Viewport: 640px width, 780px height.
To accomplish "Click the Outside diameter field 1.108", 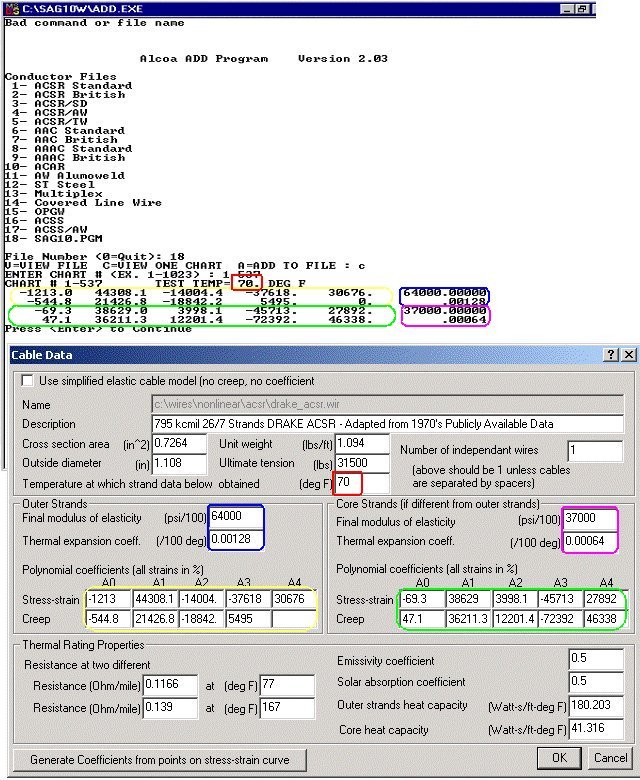I will coord(179,463).
